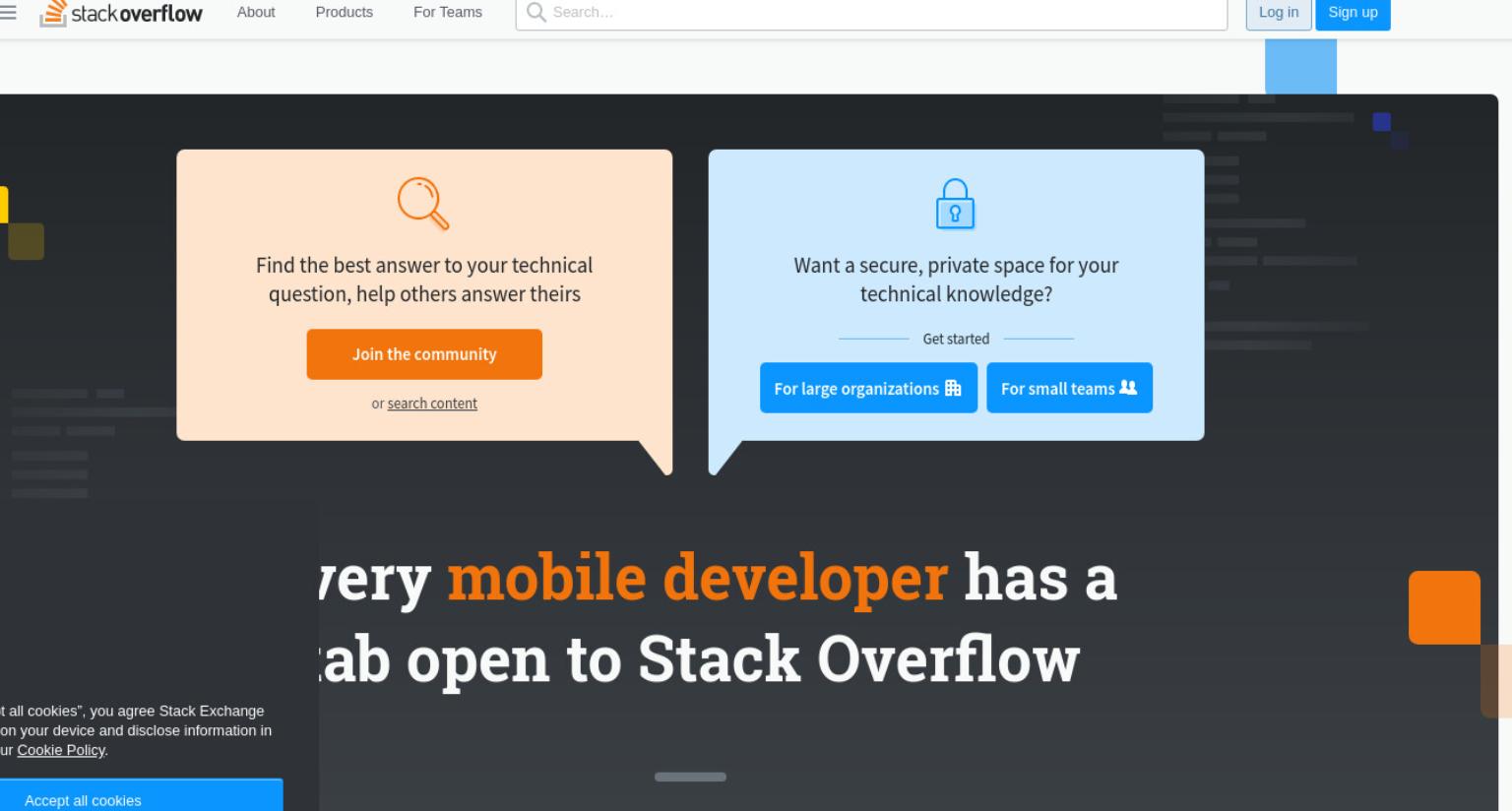Click the orange magnifying glass illustration

pyautogui.click(x=423, y=204)
